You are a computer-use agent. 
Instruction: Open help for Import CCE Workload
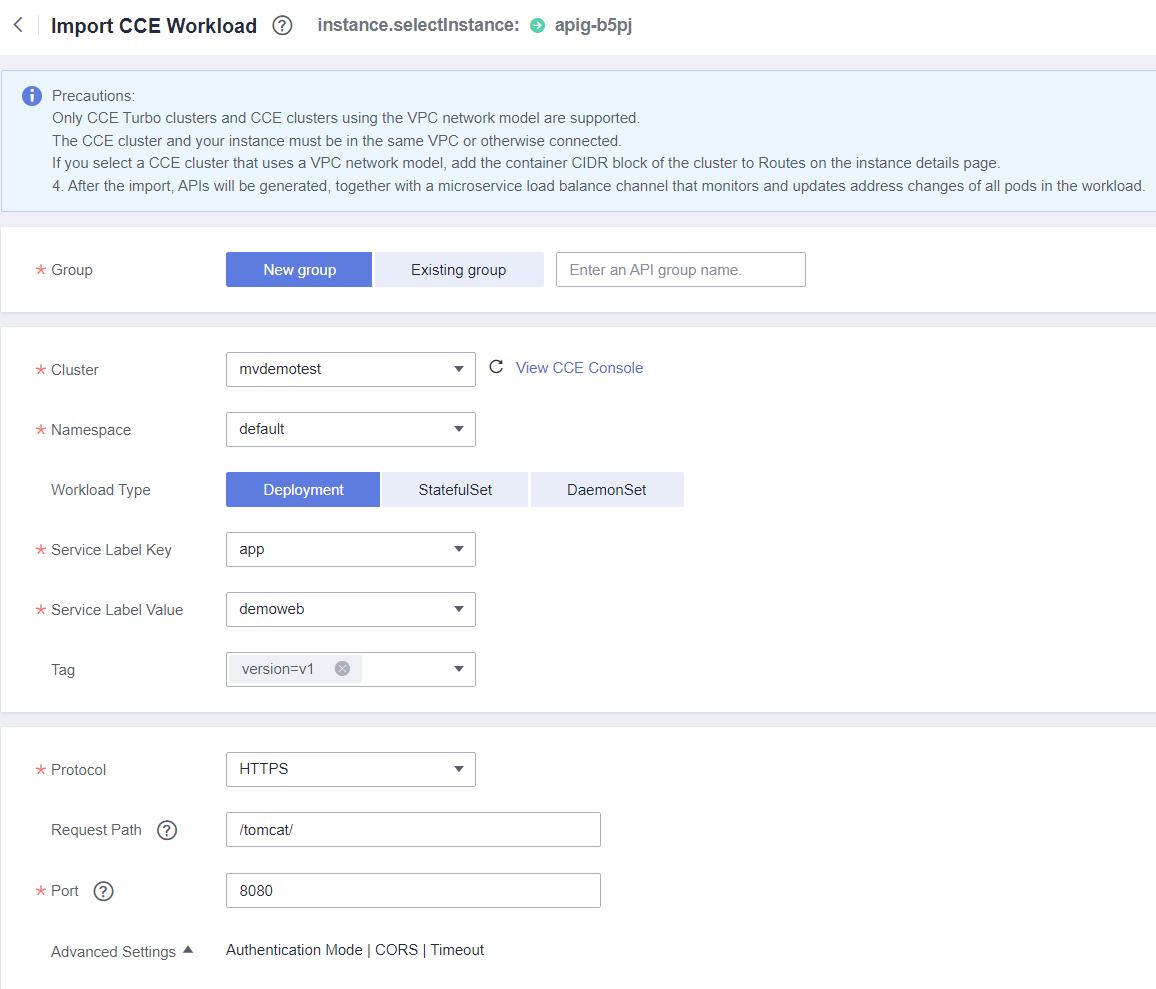pos(282,25)
